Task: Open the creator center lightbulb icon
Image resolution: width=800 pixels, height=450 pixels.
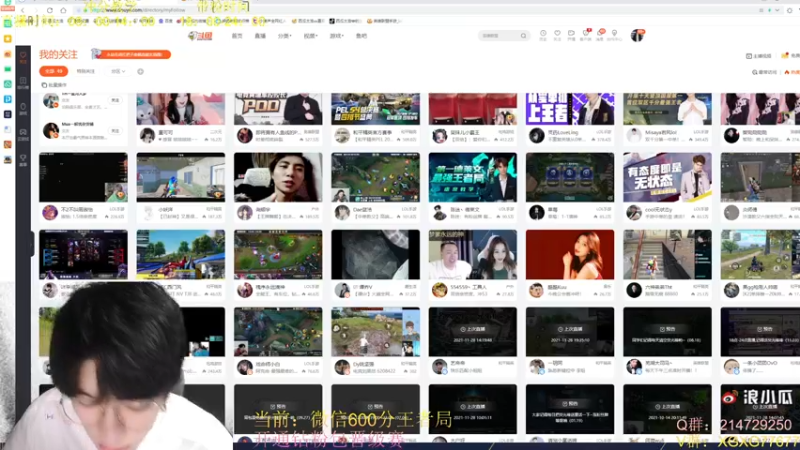Action: pos(614,35)
